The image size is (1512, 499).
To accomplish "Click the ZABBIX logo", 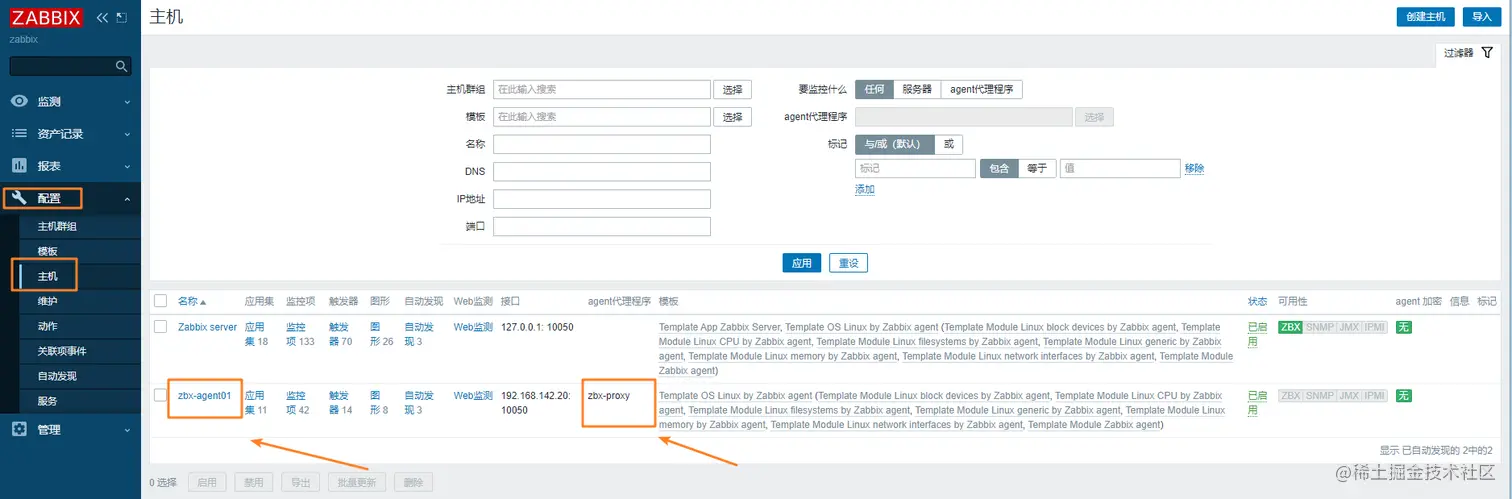I will pyautogui.click(x=48, y=17).
